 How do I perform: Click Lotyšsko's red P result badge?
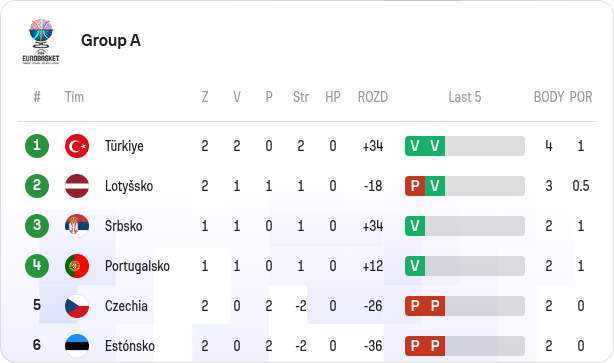[415, 186]
